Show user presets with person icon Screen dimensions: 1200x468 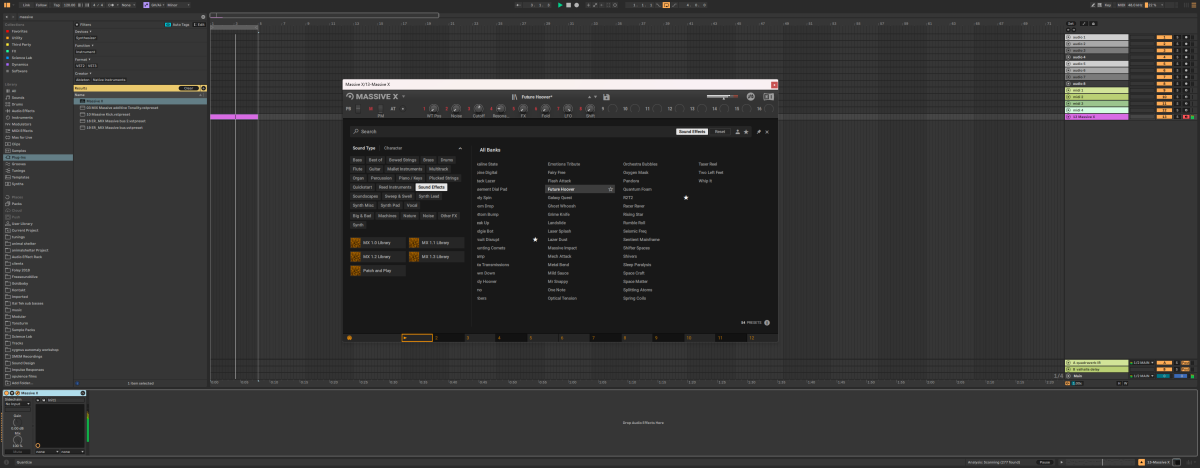click(737, 131)
